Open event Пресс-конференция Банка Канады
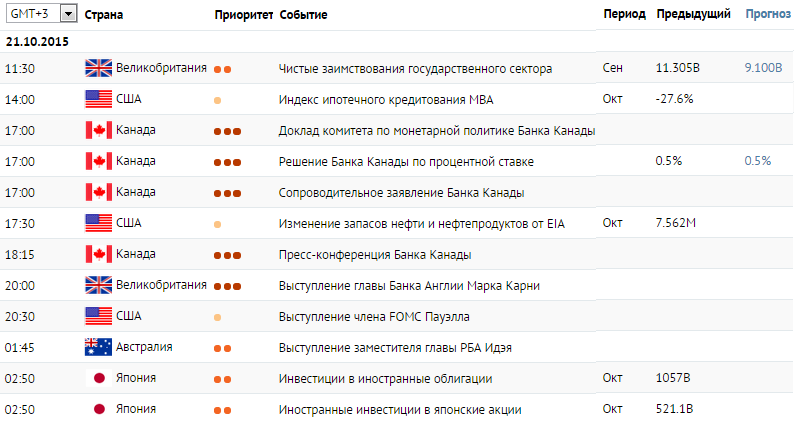The height and width of the screenshot is (424, 795). (375, 255)
